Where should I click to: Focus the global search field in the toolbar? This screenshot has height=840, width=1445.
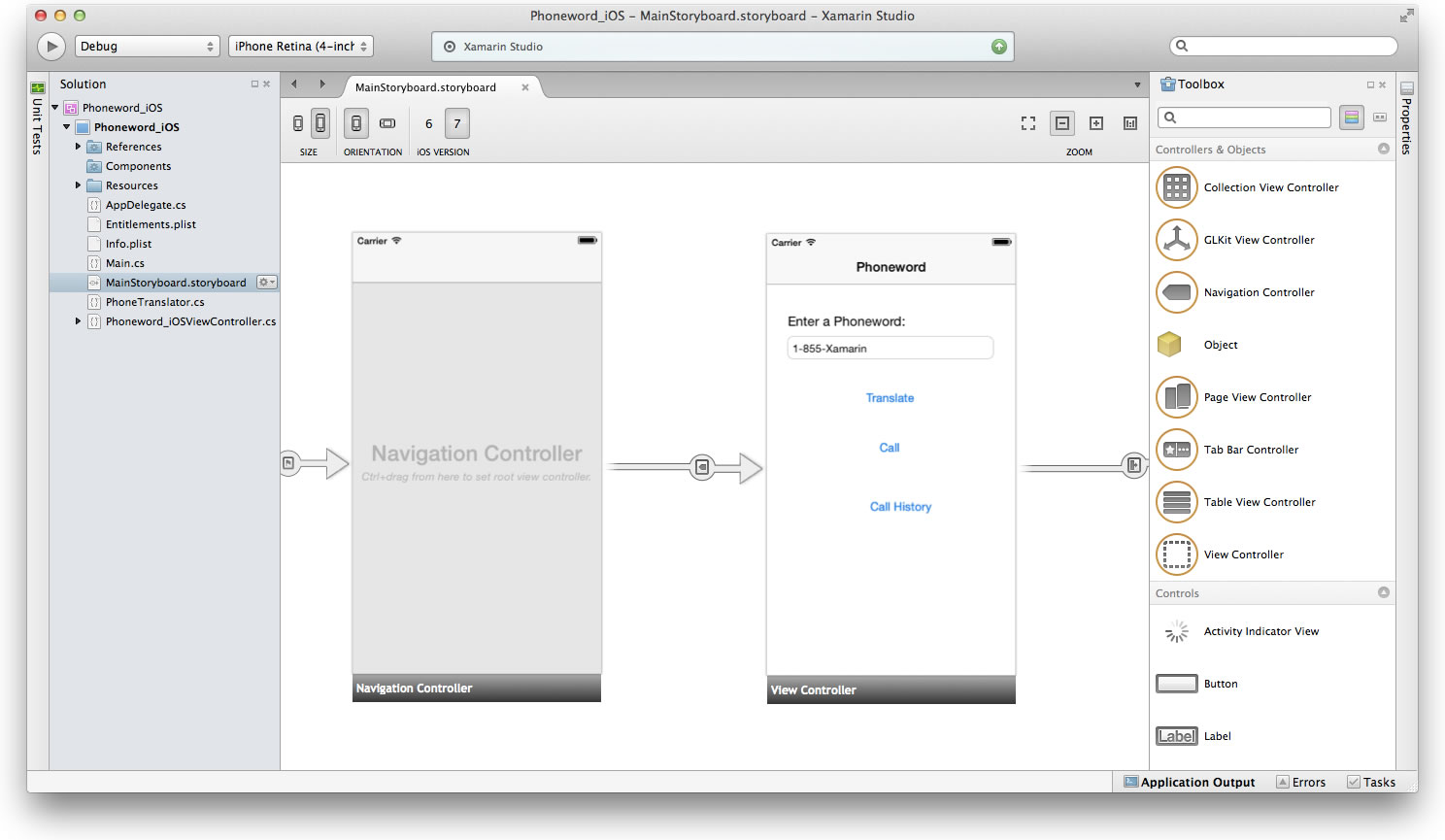click(x=1284, y=46)
